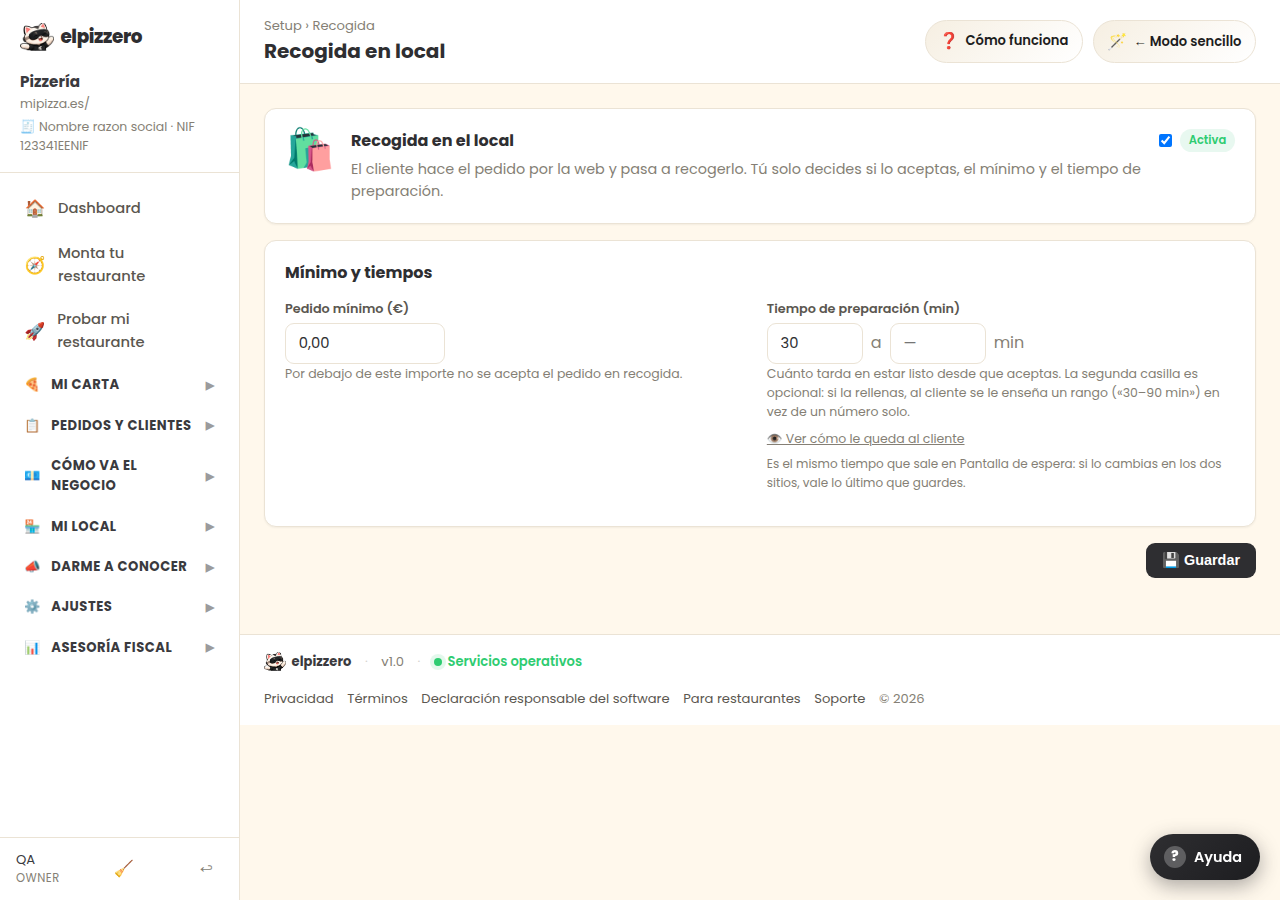Click the chart icon beside ASESORÍA FISCAL

[x=32, y=647]
